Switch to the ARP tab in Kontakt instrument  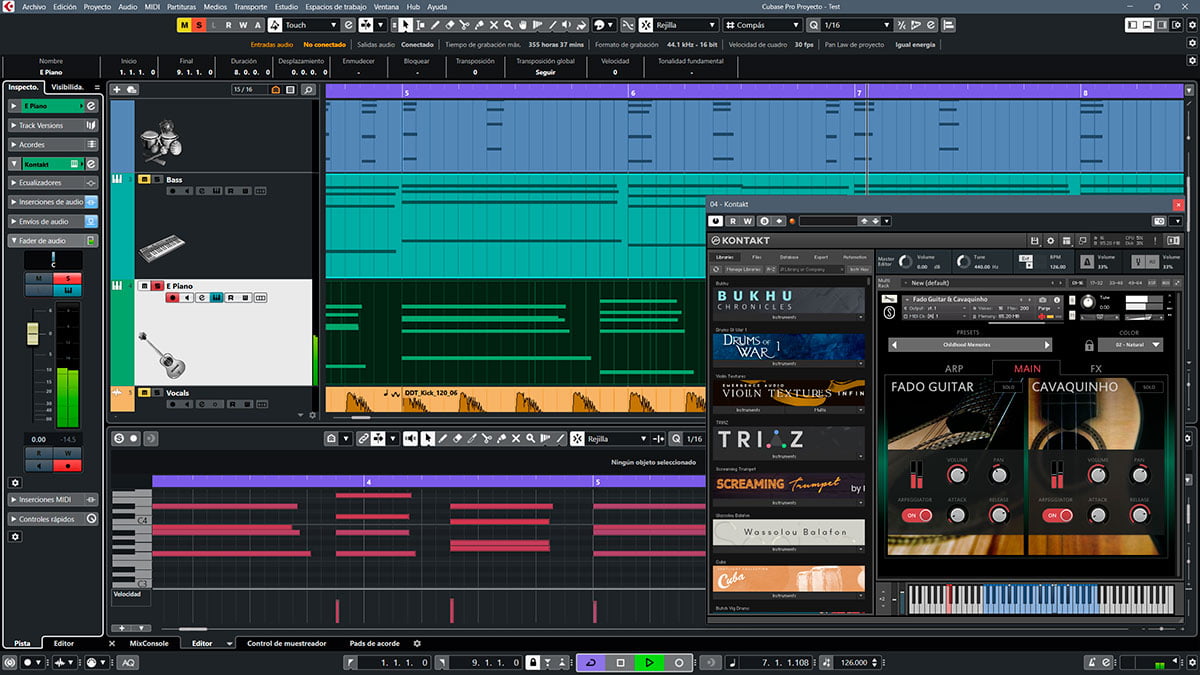953,368
